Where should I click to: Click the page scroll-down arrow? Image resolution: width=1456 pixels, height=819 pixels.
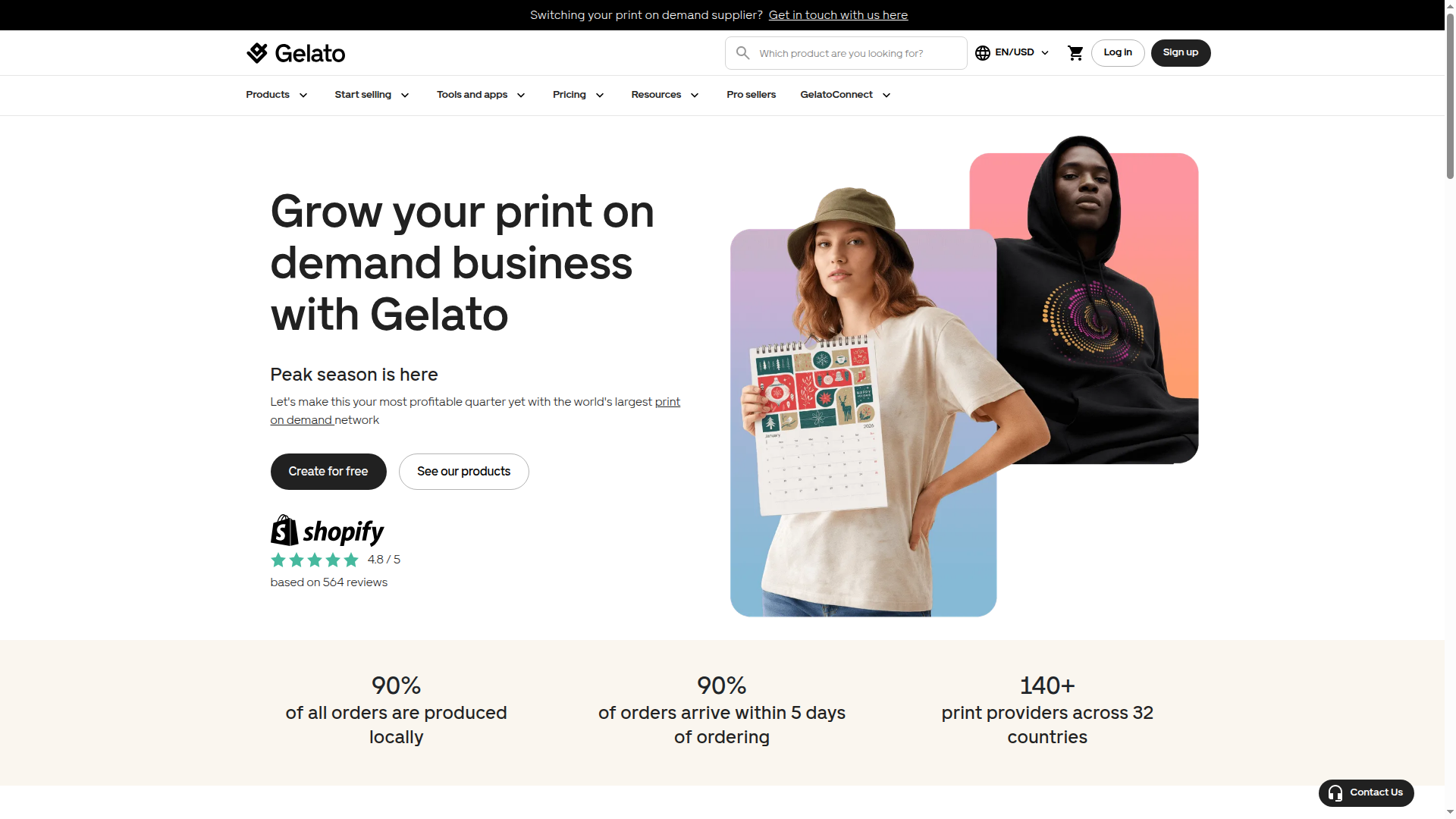(1450, 812)
